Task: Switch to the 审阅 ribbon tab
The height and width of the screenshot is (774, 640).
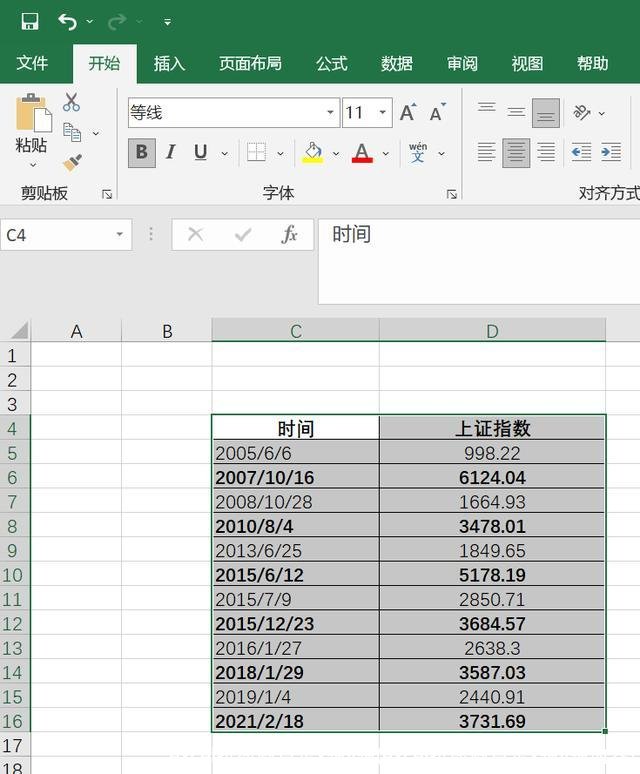Action: (462, 63)
